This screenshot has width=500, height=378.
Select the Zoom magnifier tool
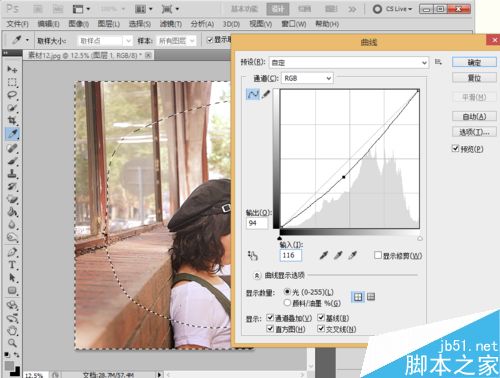tap(12, 342)
